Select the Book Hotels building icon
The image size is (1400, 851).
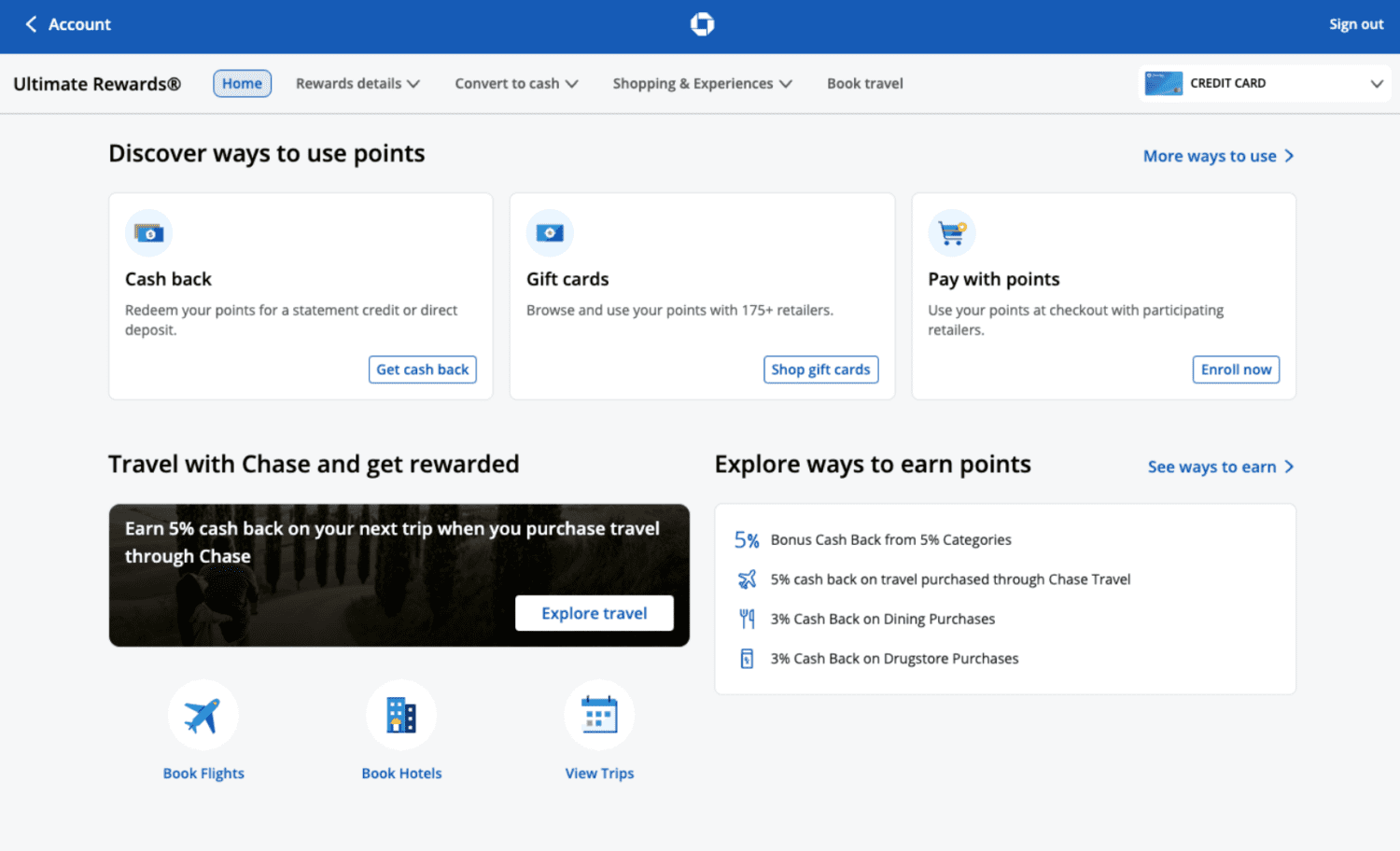pos(400,714)
